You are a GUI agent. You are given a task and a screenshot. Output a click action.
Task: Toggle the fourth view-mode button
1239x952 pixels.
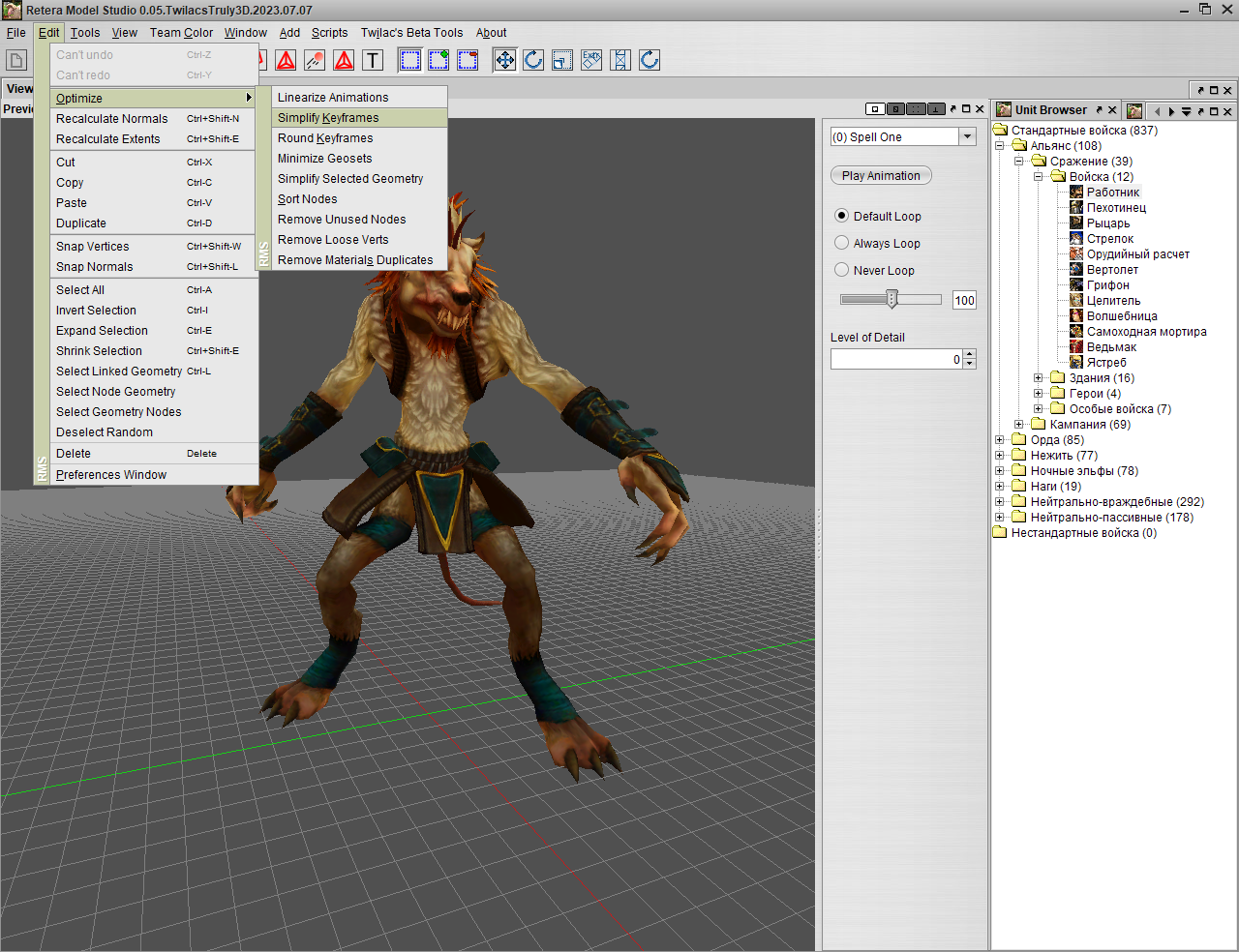pos(937,109)
